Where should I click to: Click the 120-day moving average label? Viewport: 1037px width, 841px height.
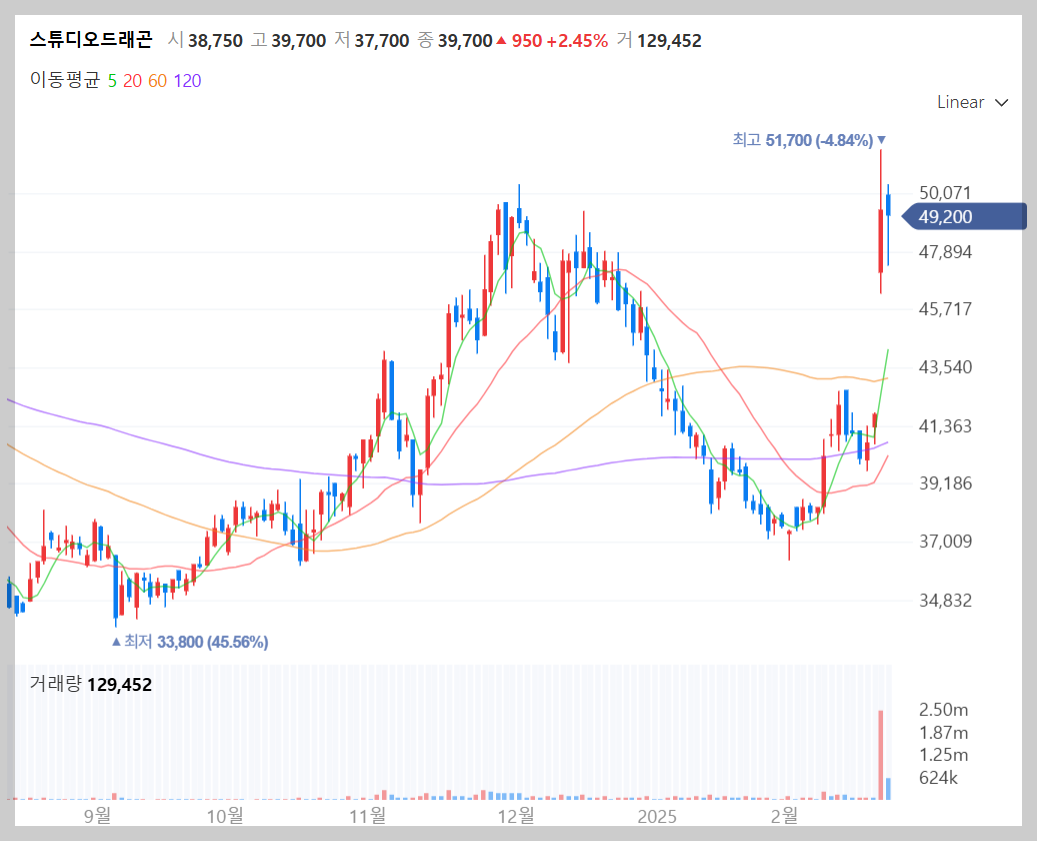pos(187,81)
